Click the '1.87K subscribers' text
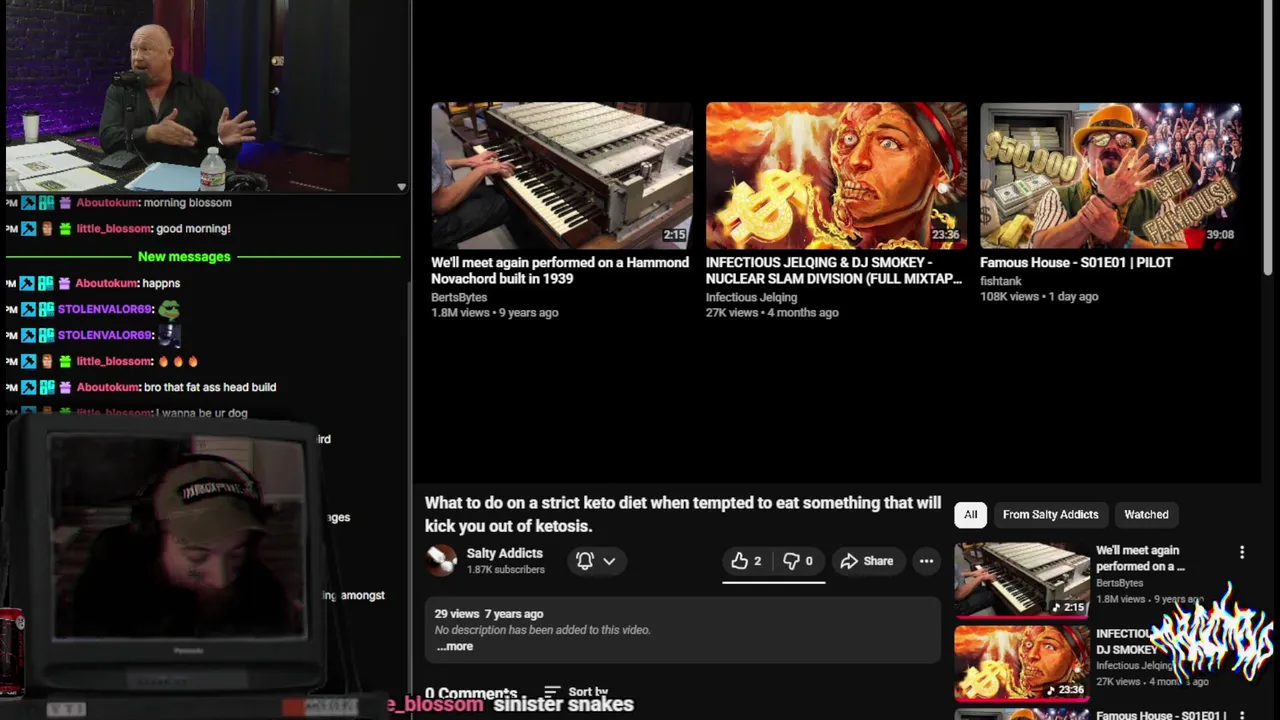 click(x=505, y=570)
